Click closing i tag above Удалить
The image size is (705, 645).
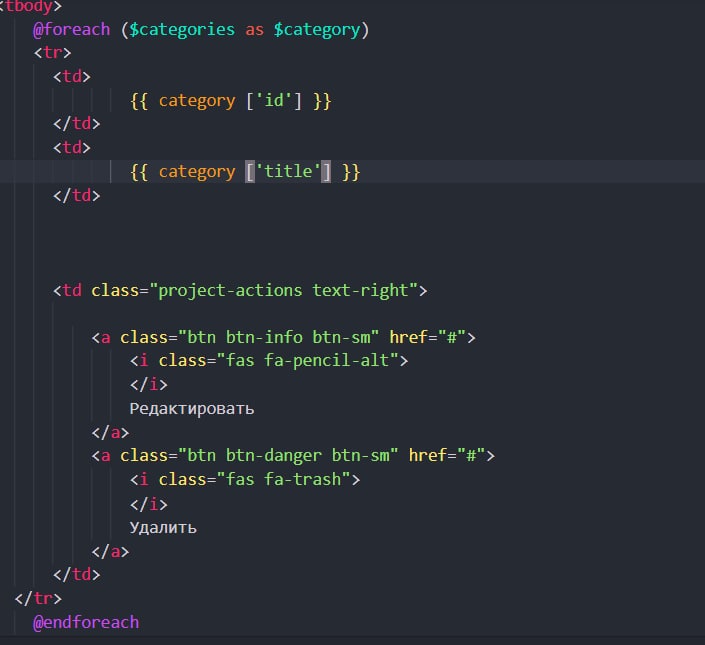149,504
